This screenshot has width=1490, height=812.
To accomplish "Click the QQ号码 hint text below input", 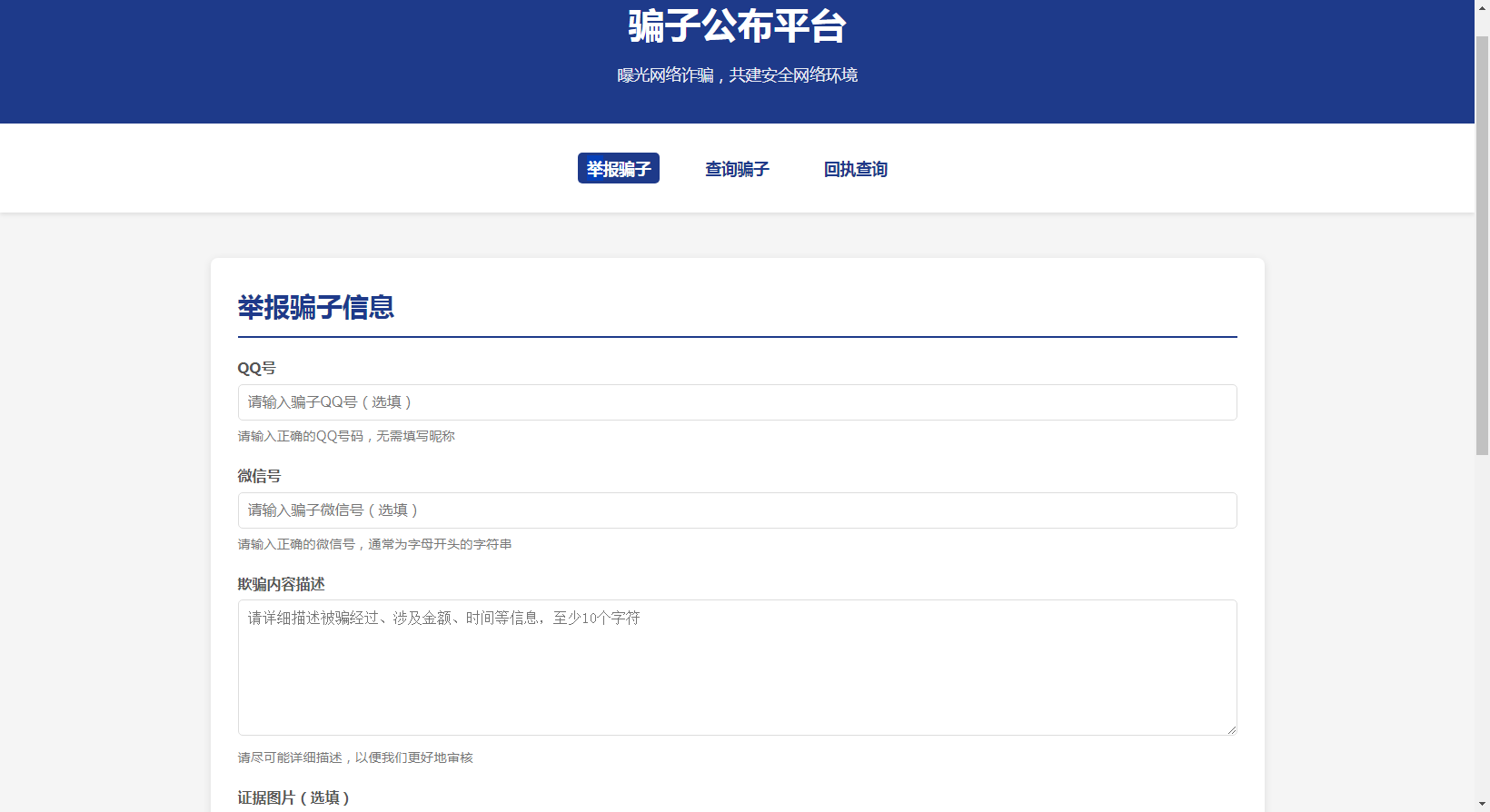I will point(346,436).
